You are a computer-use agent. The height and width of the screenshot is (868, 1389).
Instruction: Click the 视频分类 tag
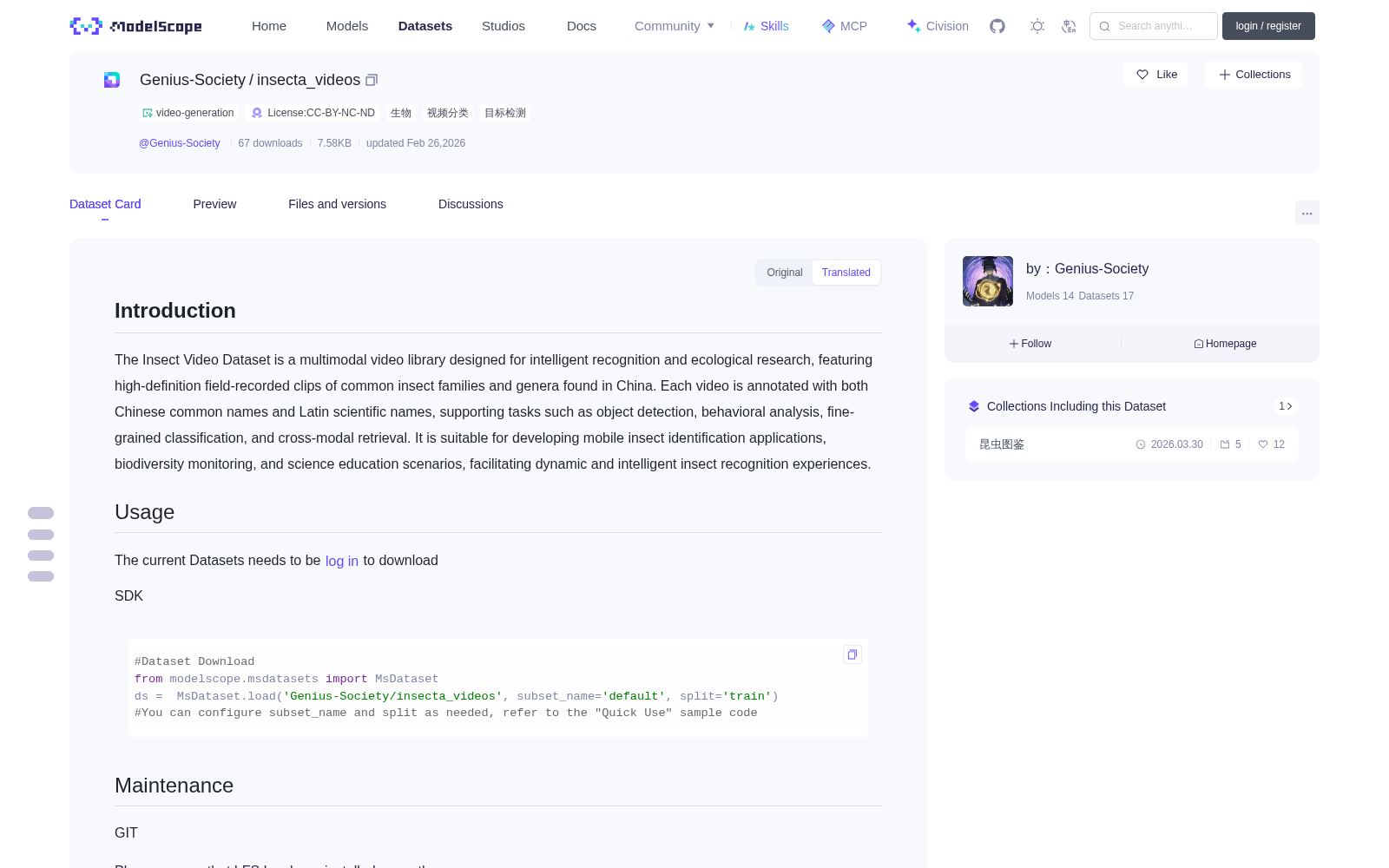click(448, 113)
